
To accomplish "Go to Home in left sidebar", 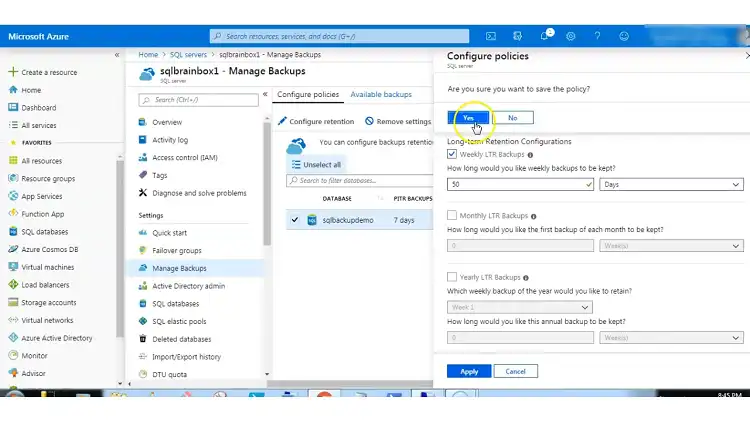I will (x=31, y=90).
